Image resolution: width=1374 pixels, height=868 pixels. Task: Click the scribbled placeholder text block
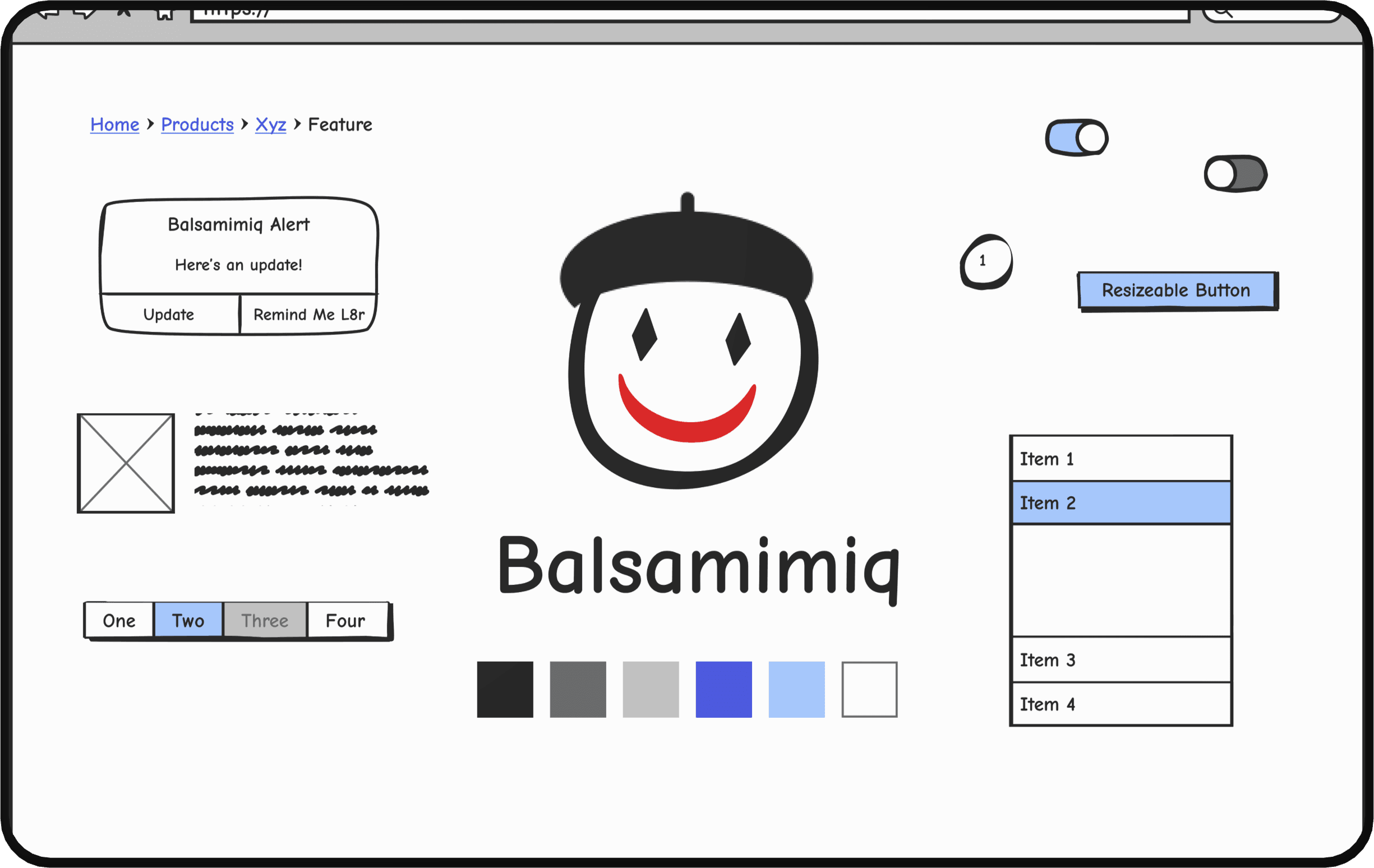pos(312,459)
